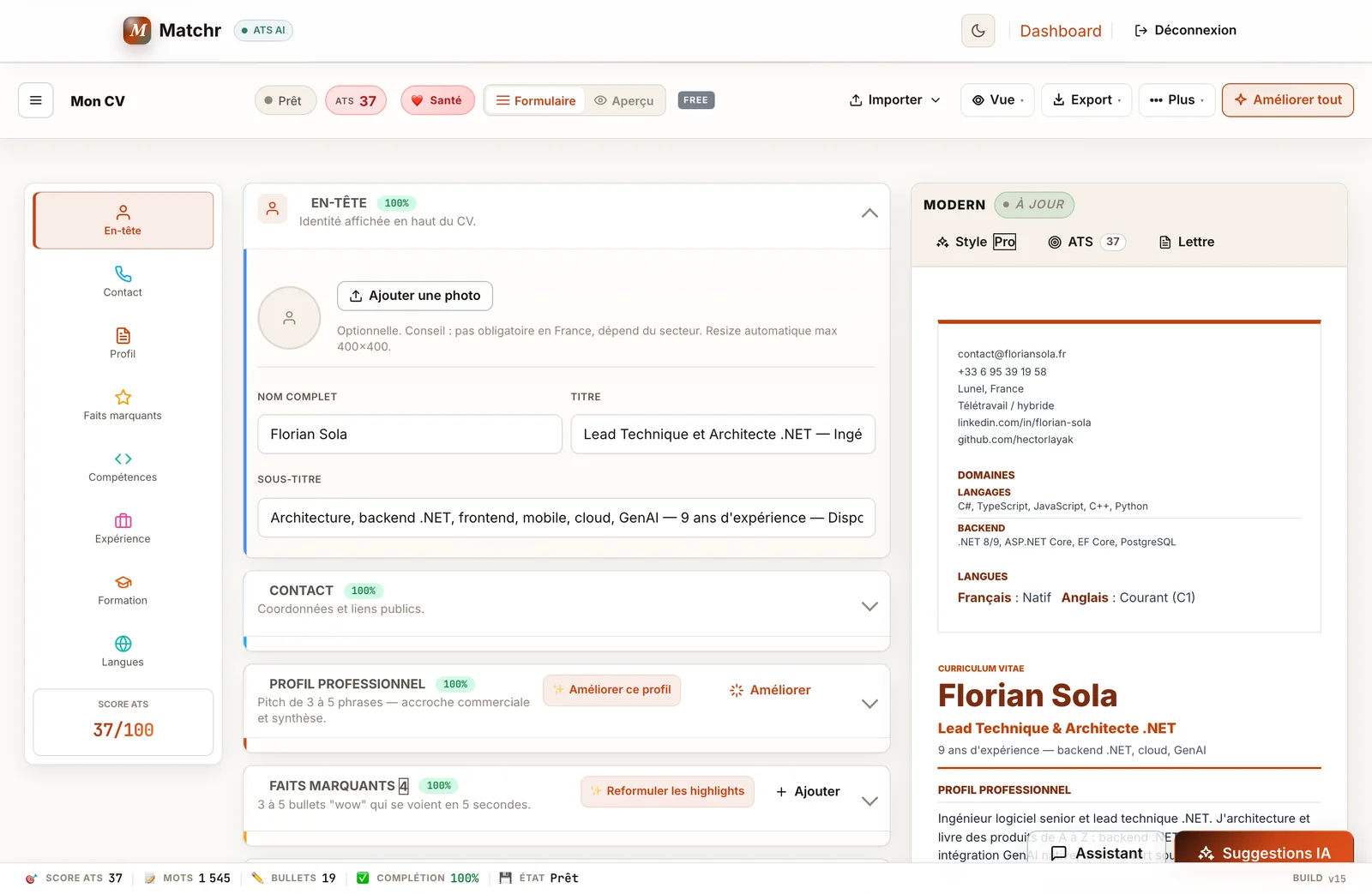
Task: Click the Santé heart badge
Action: [x=437, y=100]
